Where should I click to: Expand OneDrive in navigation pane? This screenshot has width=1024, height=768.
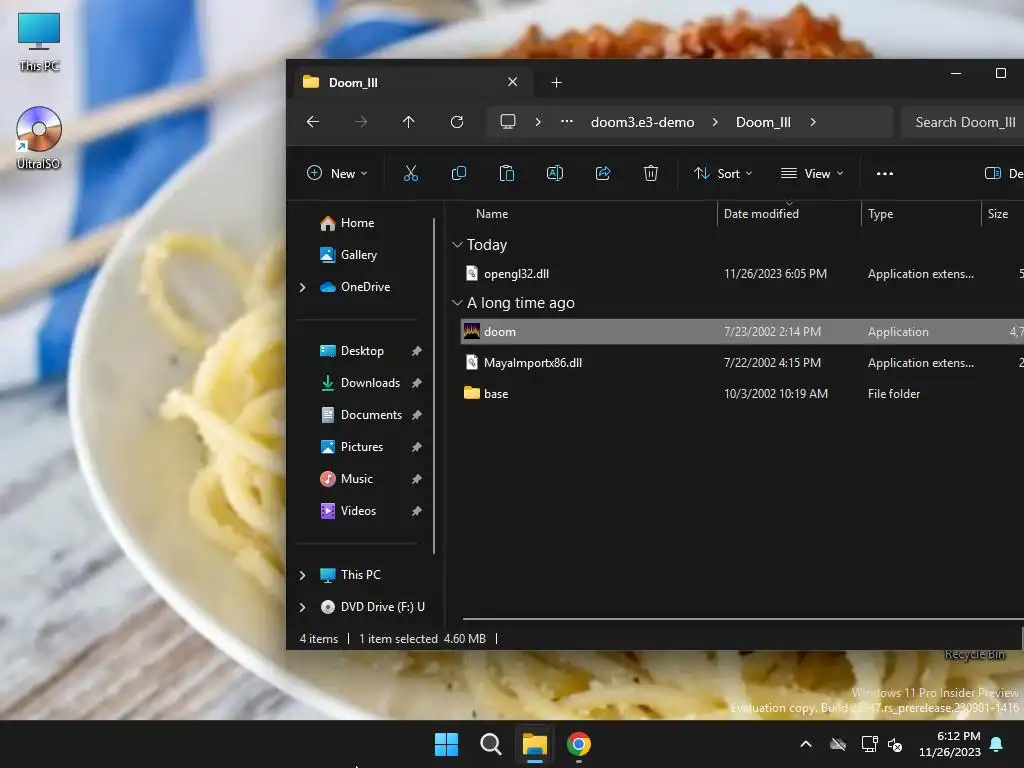(302, 287)
